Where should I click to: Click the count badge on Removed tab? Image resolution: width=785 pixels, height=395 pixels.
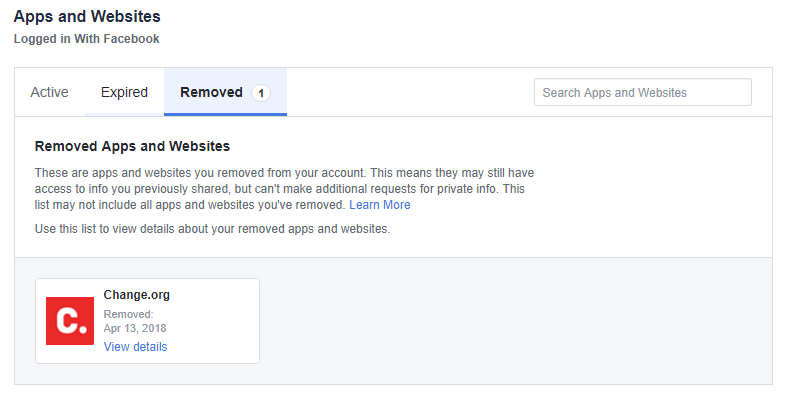261,93
